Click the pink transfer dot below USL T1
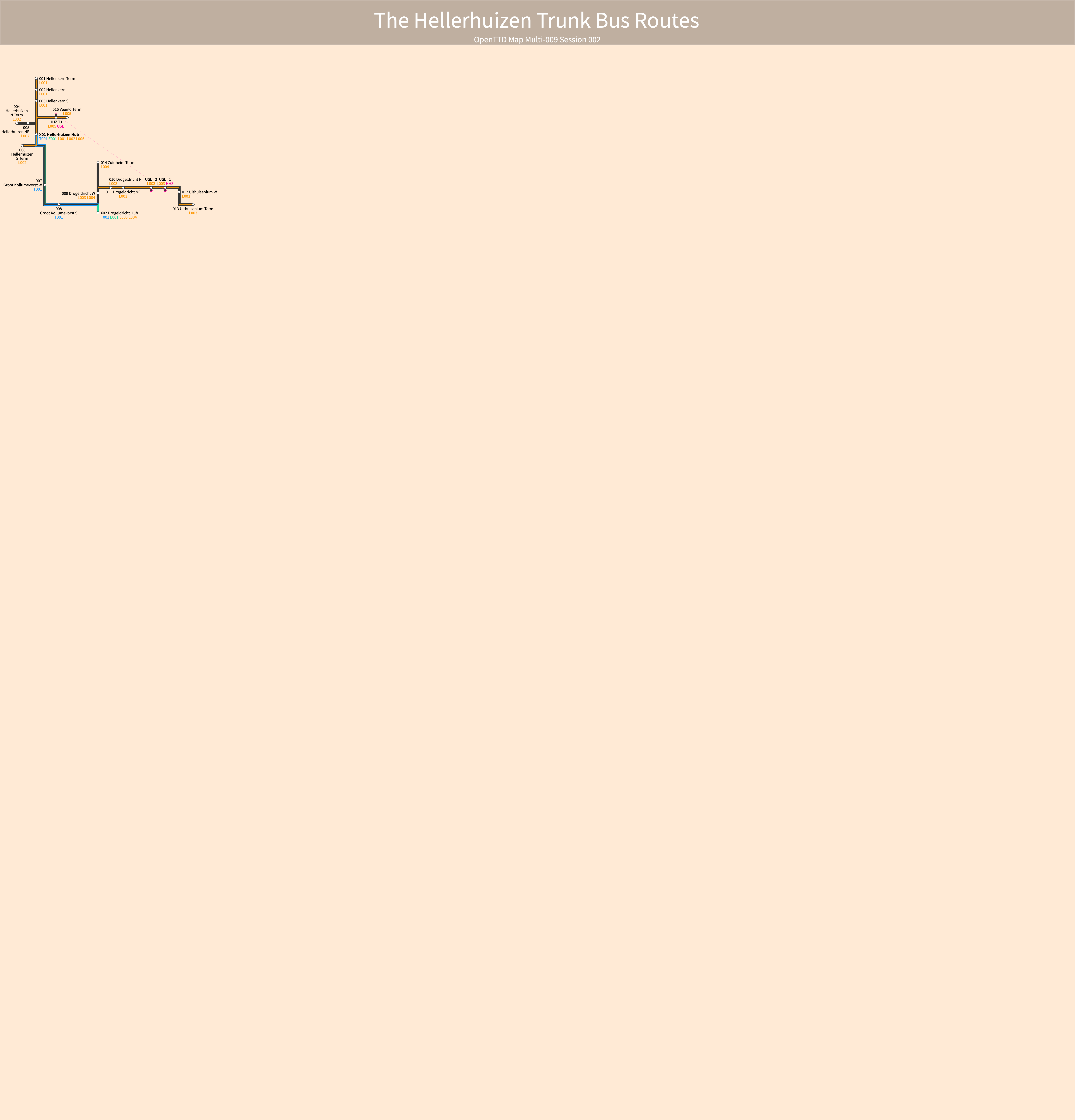Image resolution: width=1075 pixels, height=1120 pixels. pos(165,190)
